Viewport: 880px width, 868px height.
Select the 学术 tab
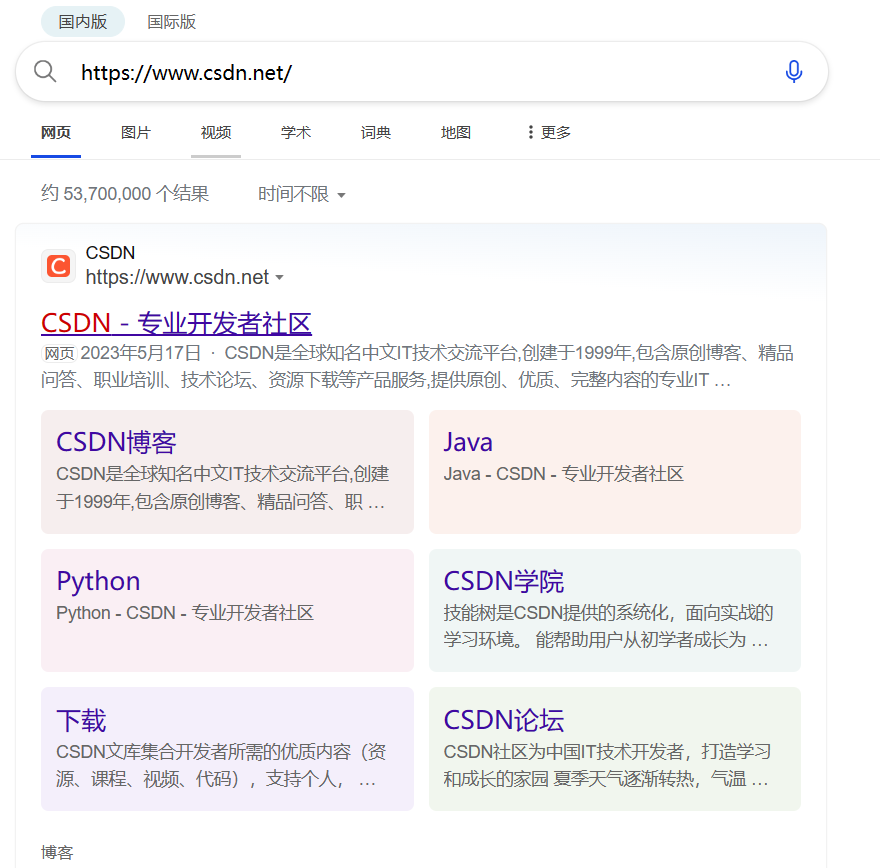pos(296,133)
